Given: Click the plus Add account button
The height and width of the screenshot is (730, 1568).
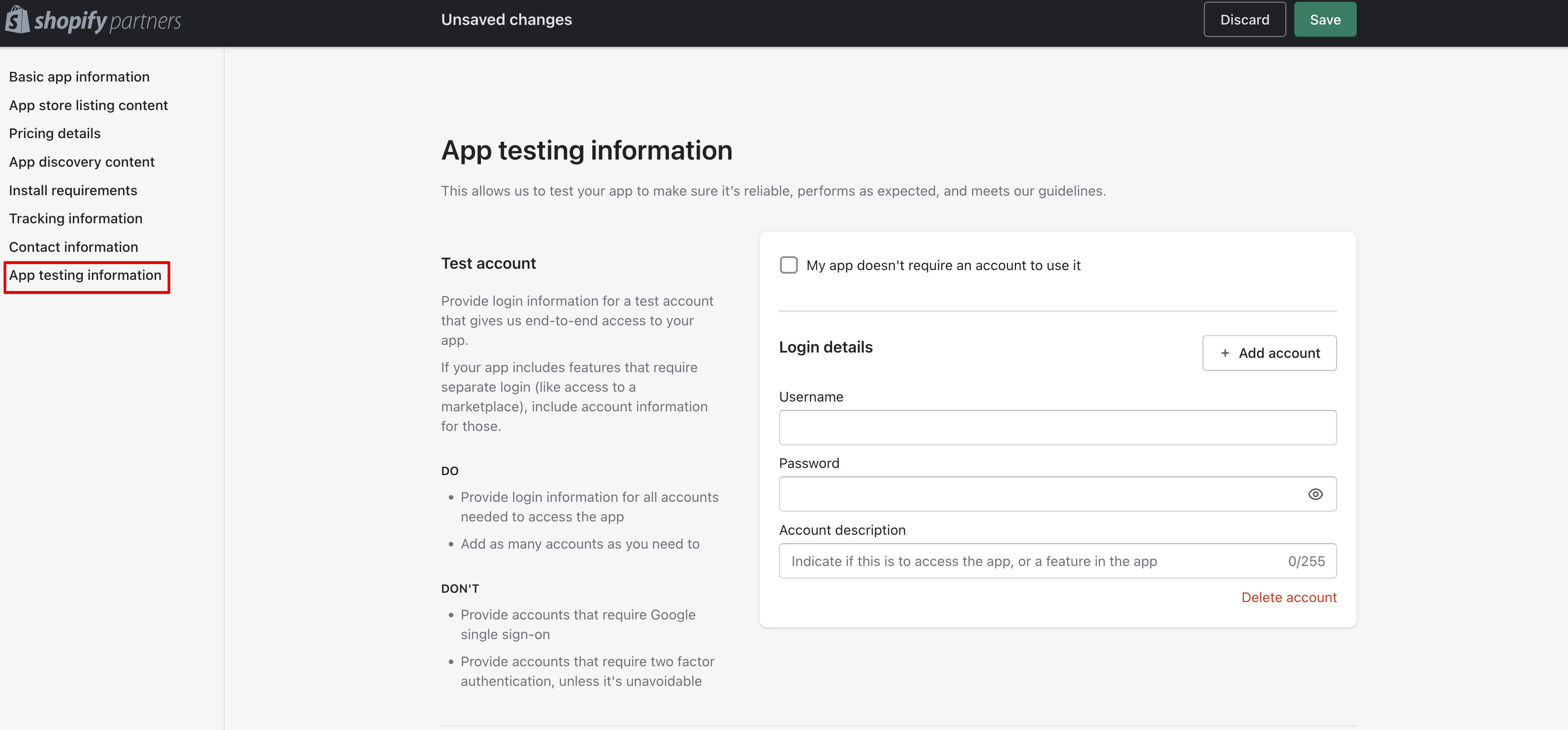Looking at the screenshot, I should pyautogui.click(x=1269, y=353).
